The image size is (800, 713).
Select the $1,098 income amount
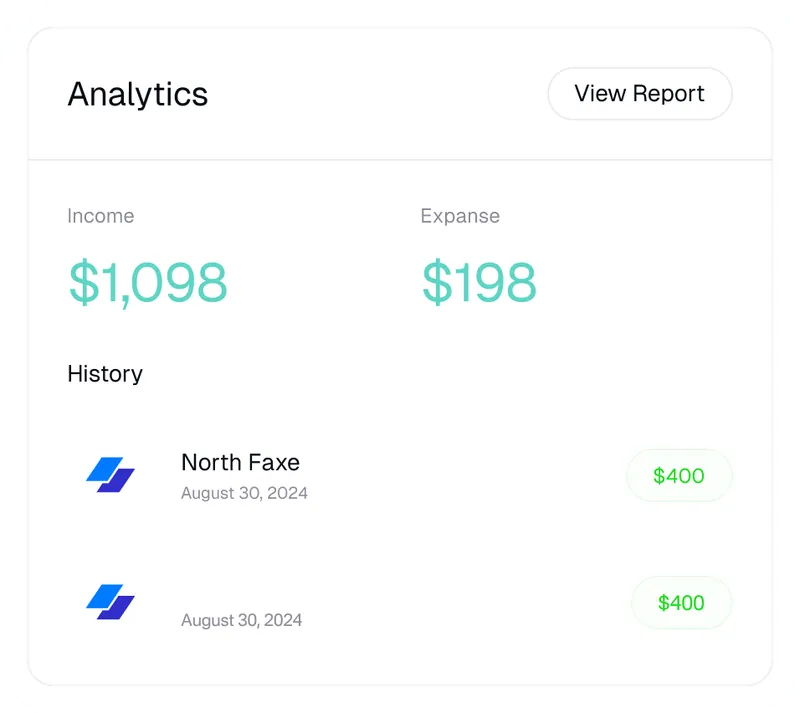click(x=148, y=282)
